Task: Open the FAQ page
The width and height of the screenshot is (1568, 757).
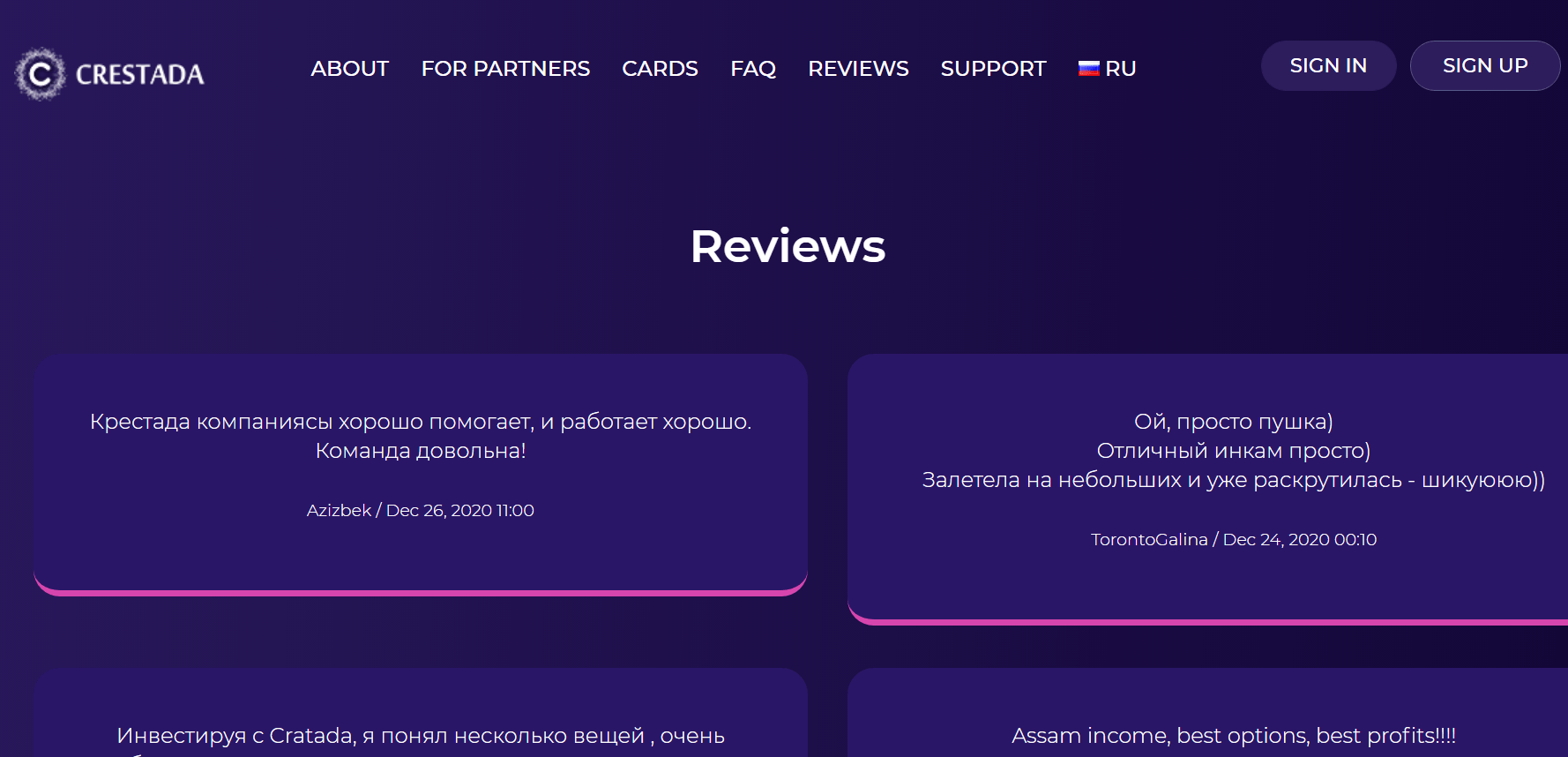Action: [752, 69]
